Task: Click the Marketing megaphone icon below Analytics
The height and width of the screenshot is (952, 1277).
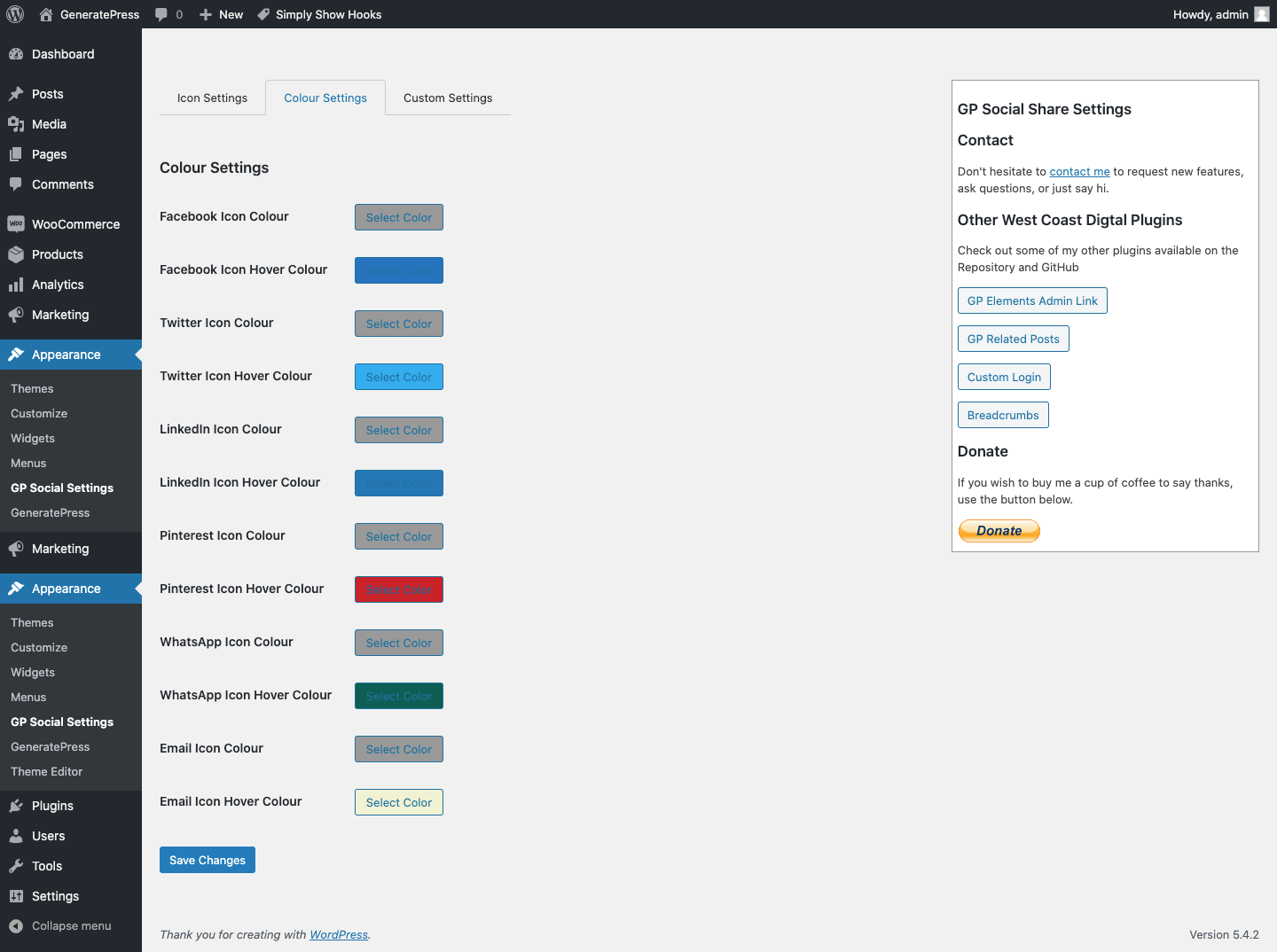Action: (16, 315)
